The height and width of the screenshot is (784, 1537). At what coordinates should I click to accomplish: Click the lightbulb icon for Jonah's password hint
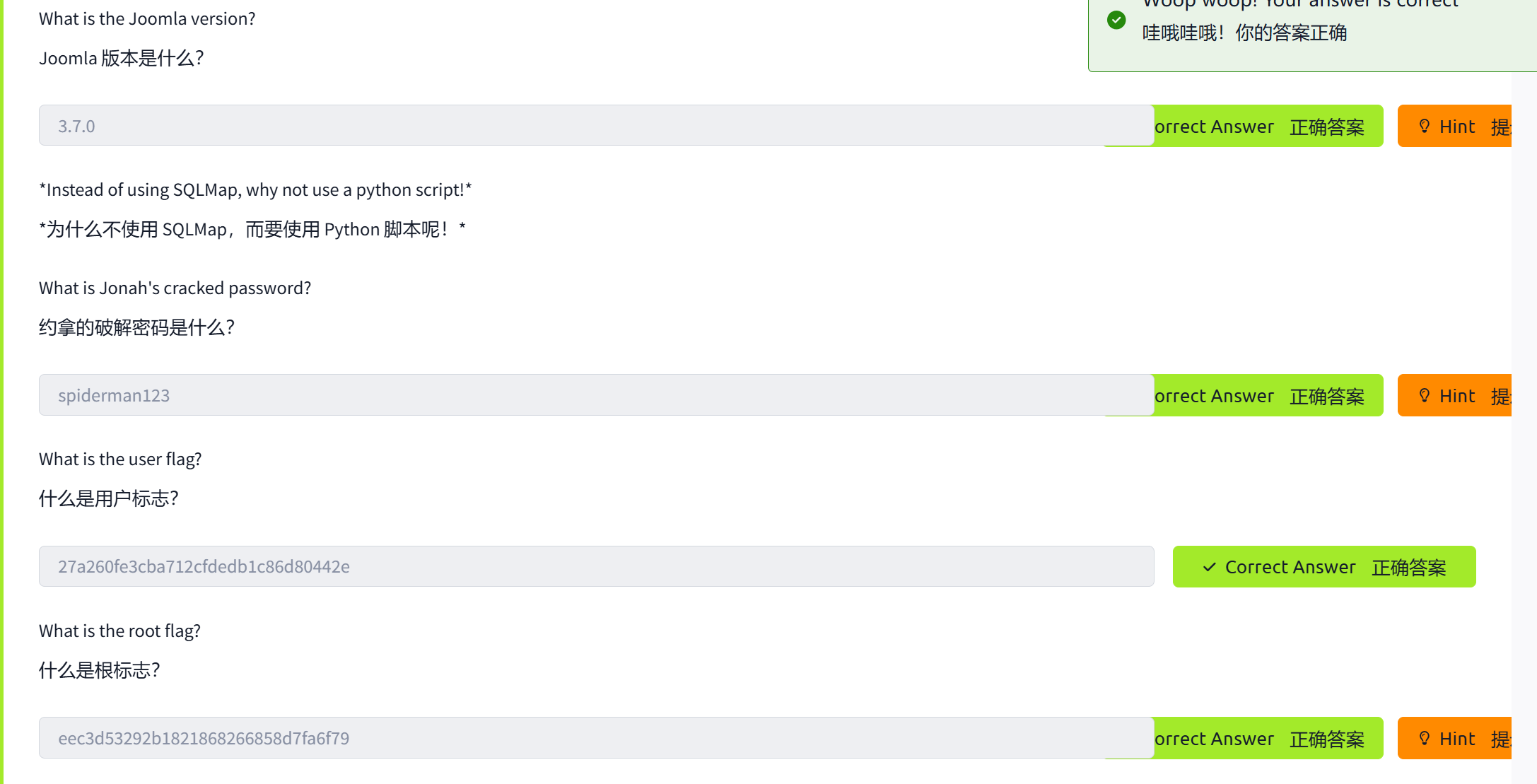[x=1425, y=396]
